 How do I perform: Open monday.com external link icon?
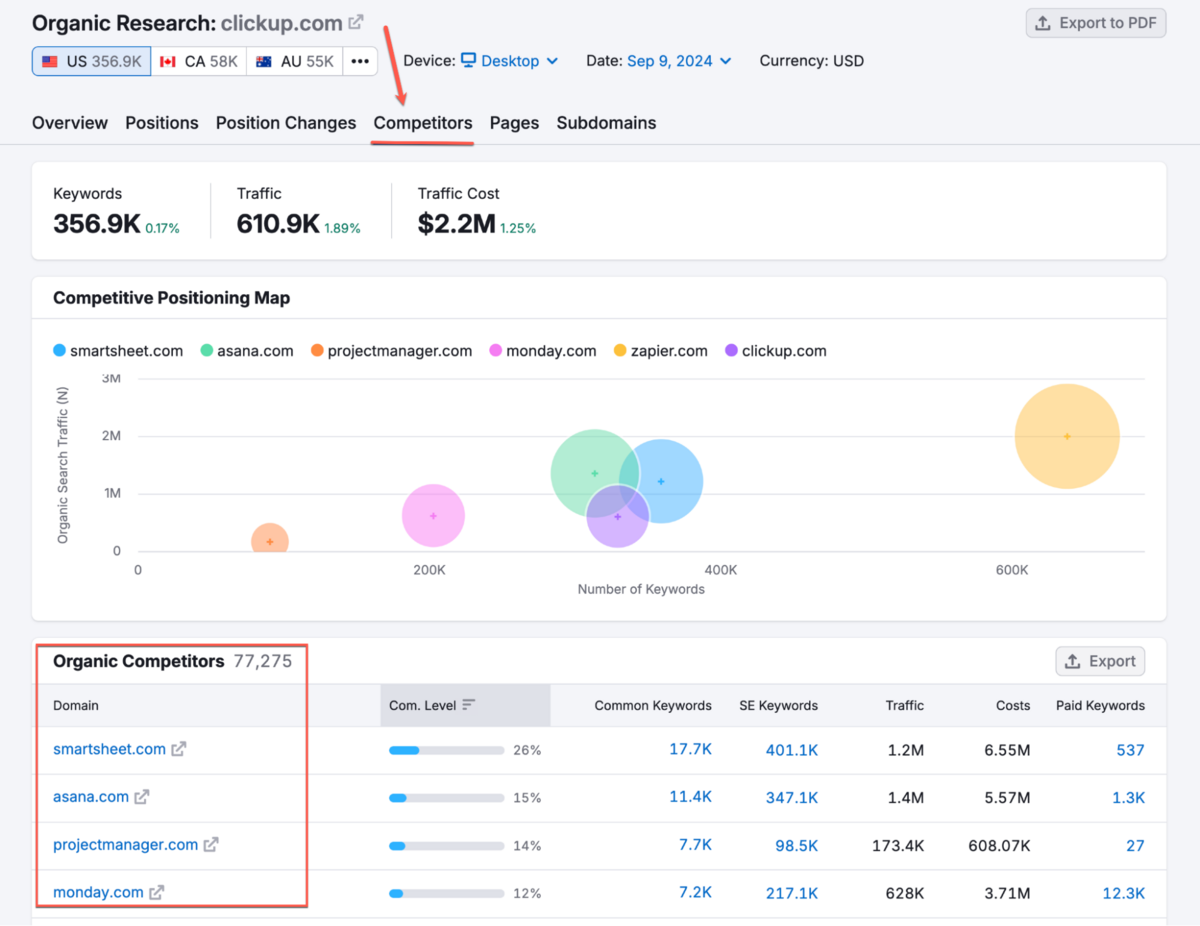click(157, 893)
